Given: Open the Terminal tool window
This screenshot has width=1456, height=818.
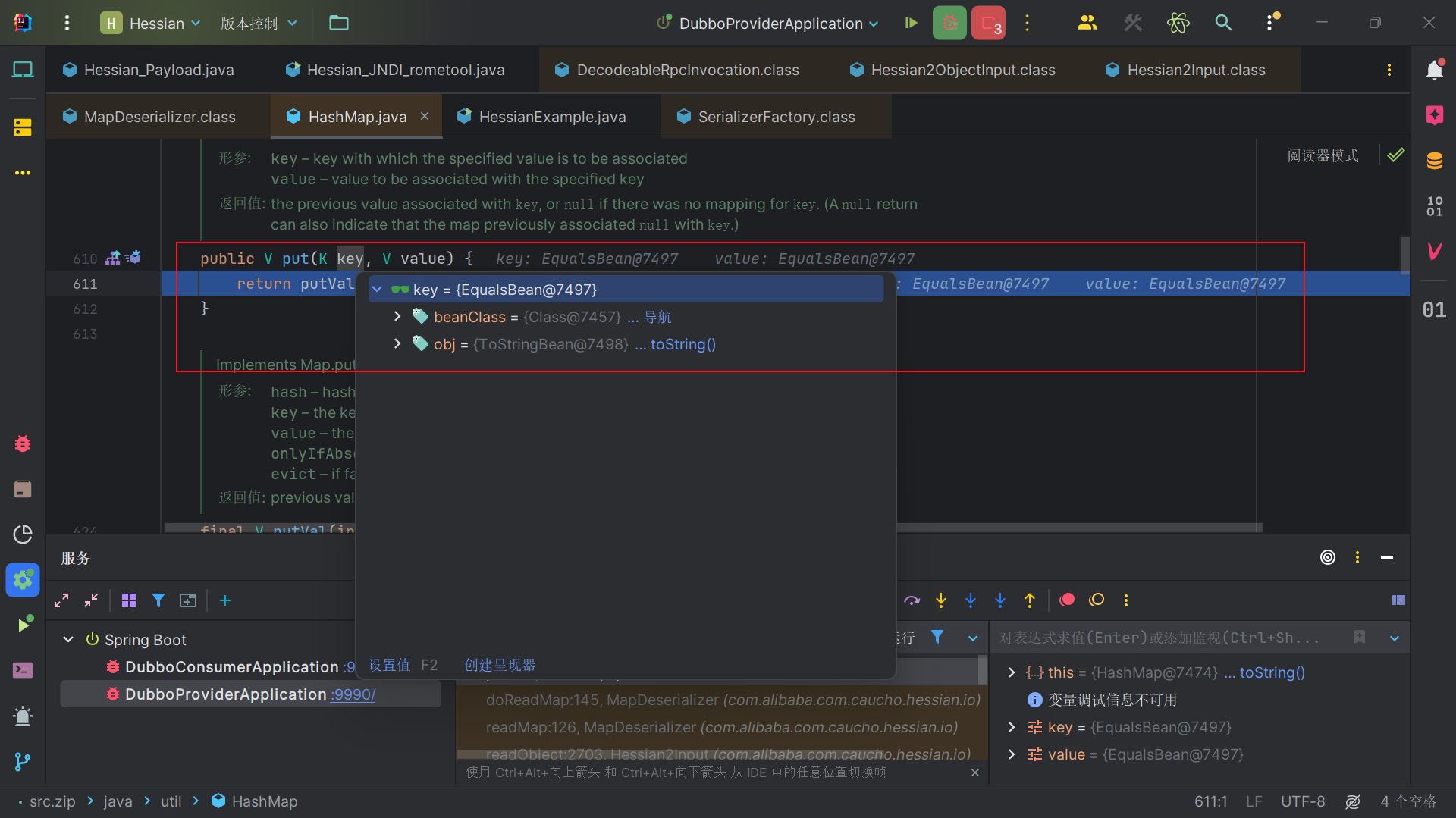Looking at the screenshot, I should 23,670.
